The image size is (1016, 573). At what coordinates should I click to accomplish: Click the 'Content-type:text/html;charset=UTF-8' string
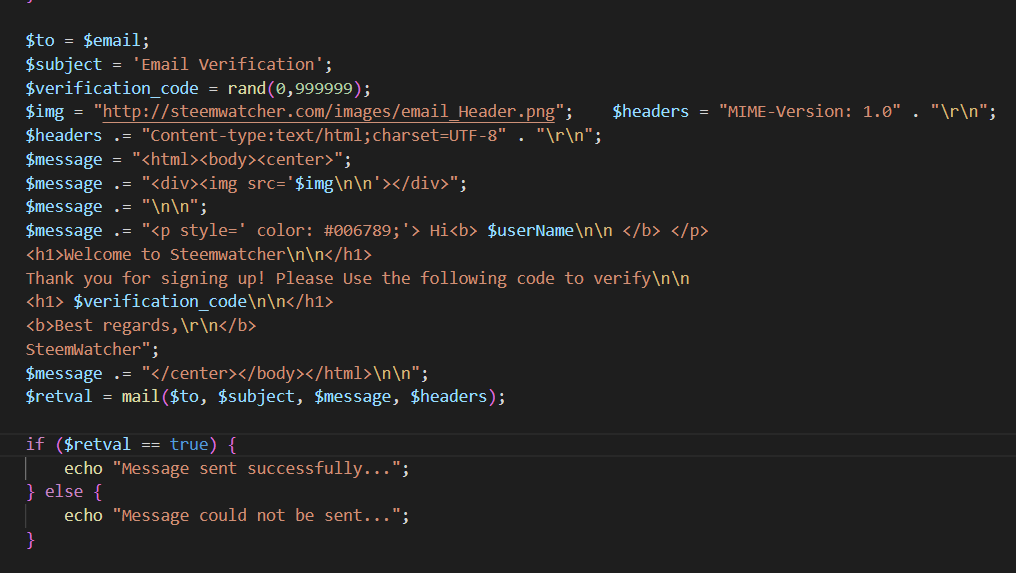coord(324,135)
